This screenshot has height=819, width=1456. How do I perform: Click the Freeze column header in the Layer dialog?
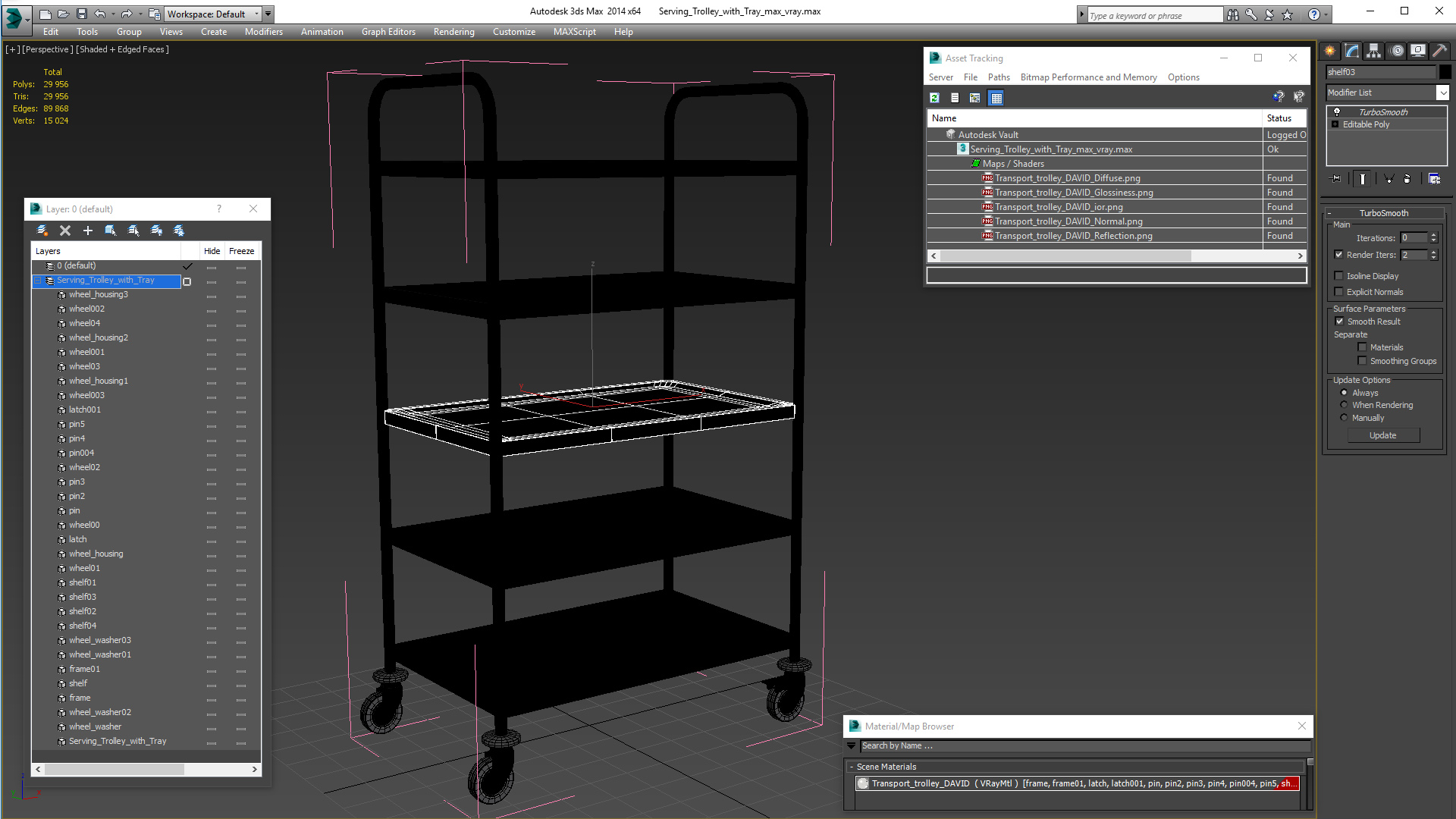[x=241, y=251]
